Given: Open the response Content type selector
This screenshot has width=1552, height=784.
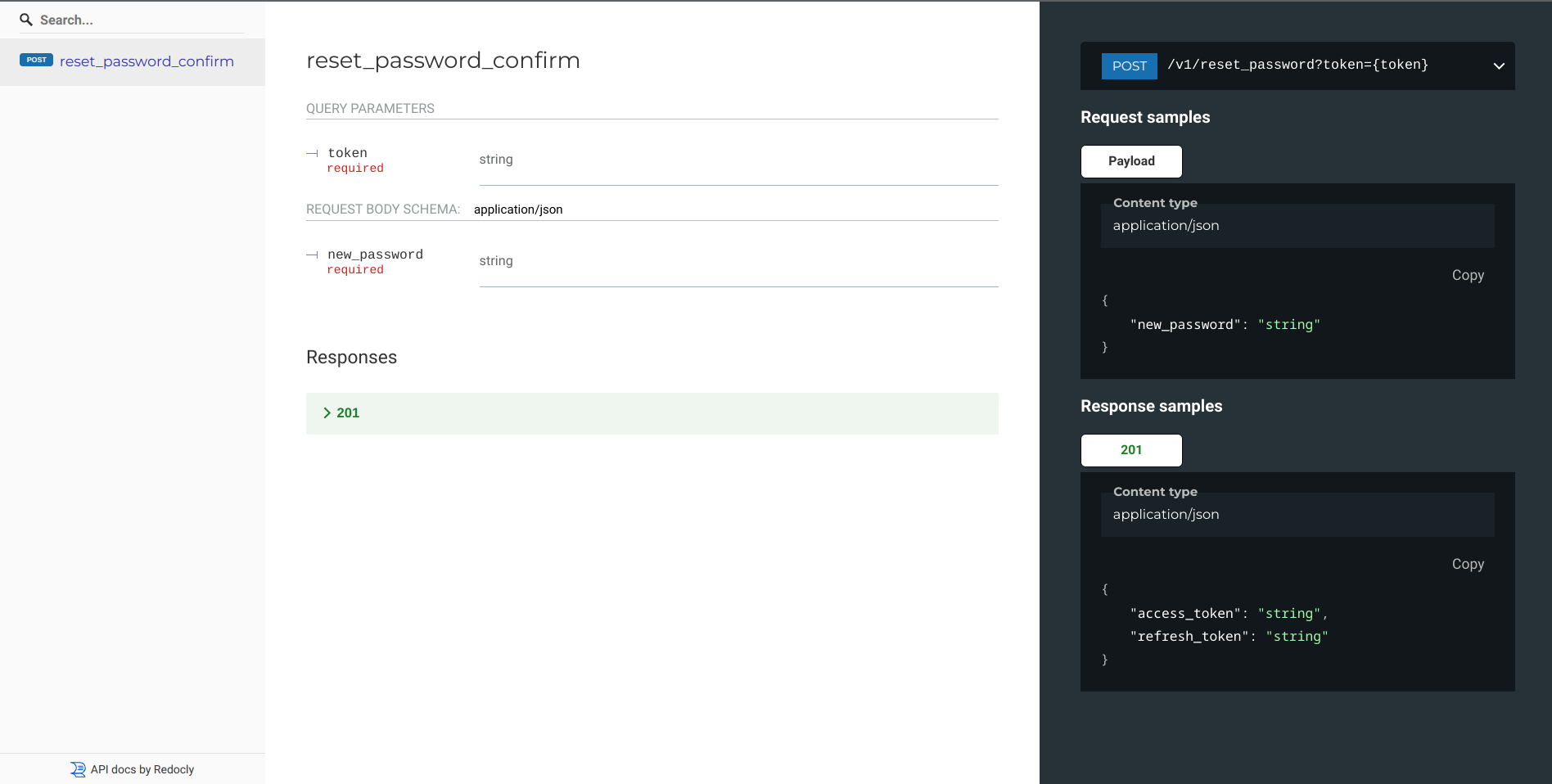Looking at the screenshot, I should pos(1297,515).
